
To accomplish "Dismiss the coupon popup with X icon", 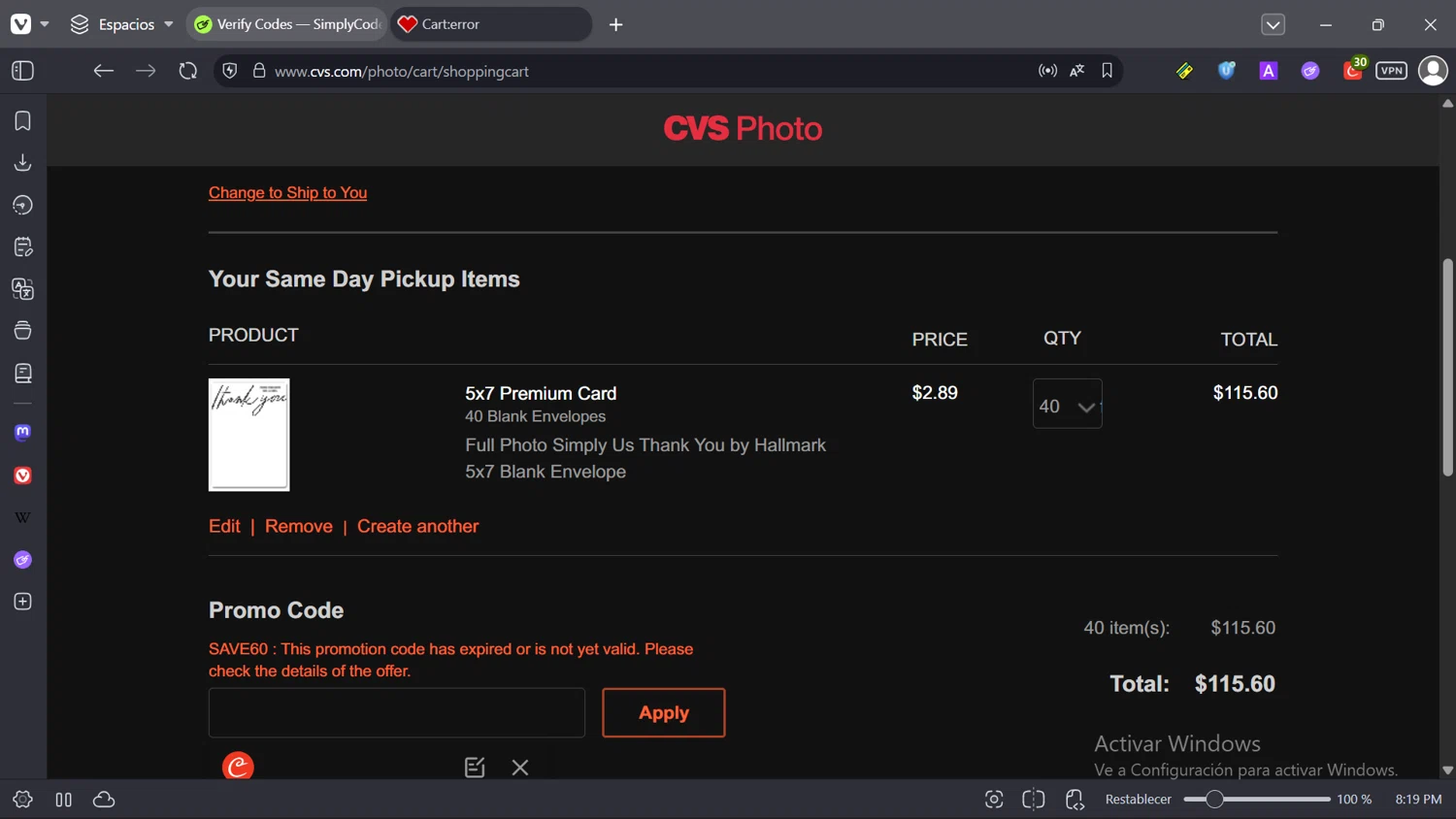I will (x=520, y=768).
